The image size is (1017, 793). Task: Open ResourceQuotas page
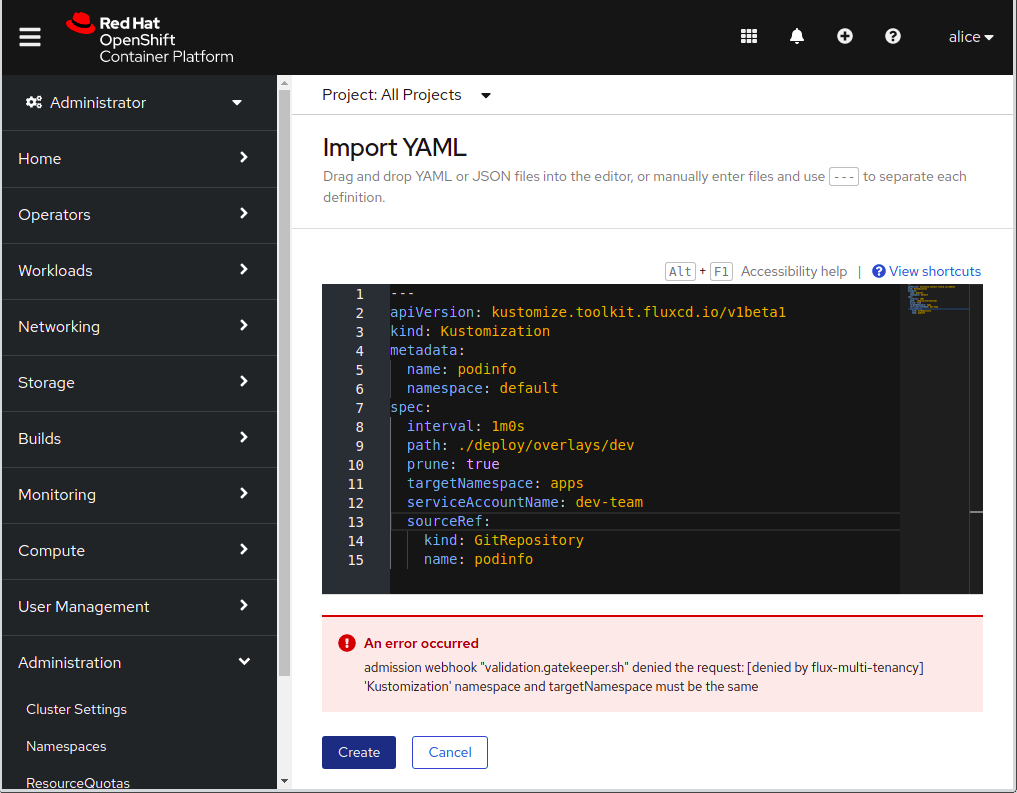[x=78, y=783]
